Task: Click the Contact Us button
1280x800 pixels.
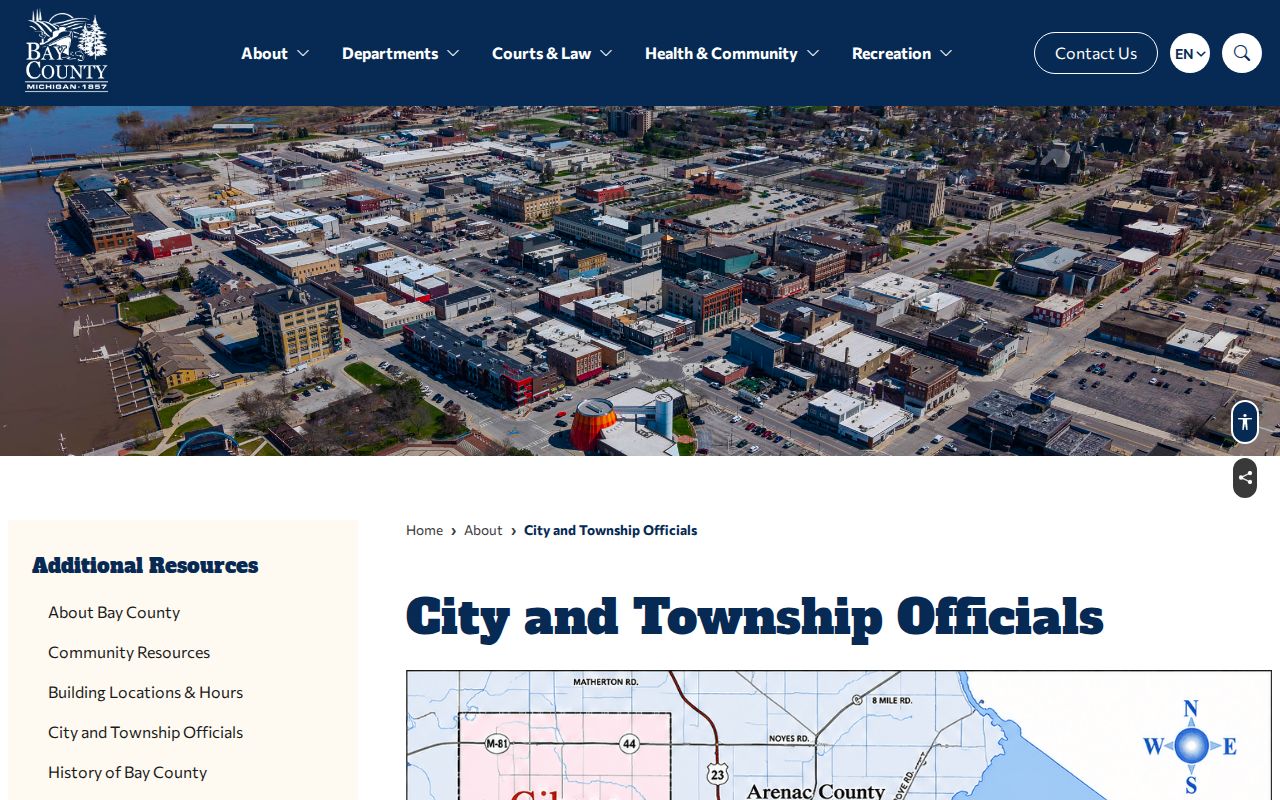Action: tap(1096, 53)
